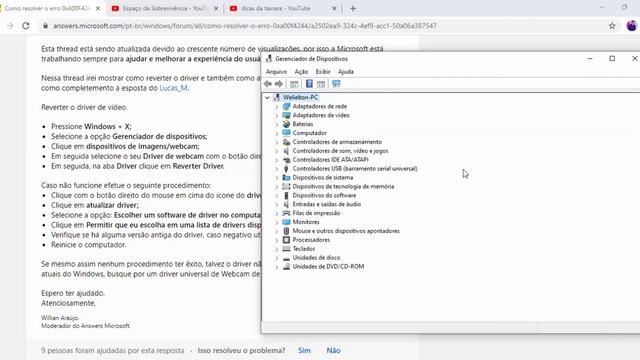Expand the Monitores category chevron

277,222
